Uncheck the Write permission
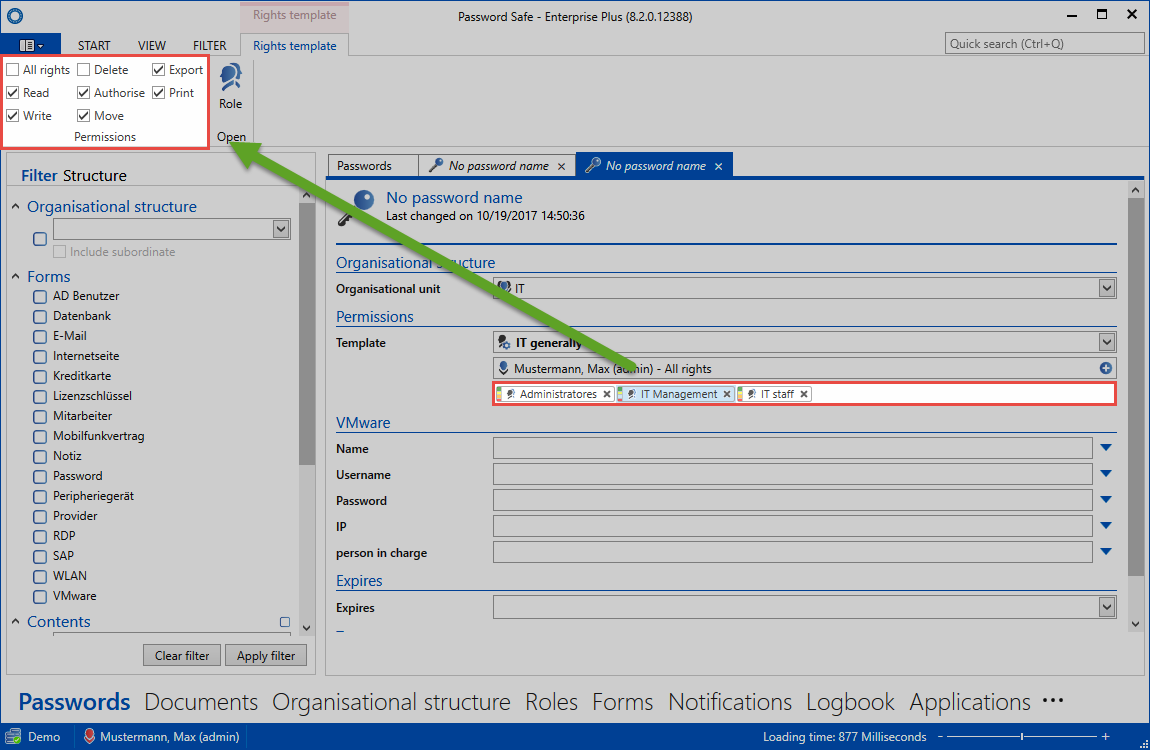Viewport: 1150px width, 750px height. [12, 116]
